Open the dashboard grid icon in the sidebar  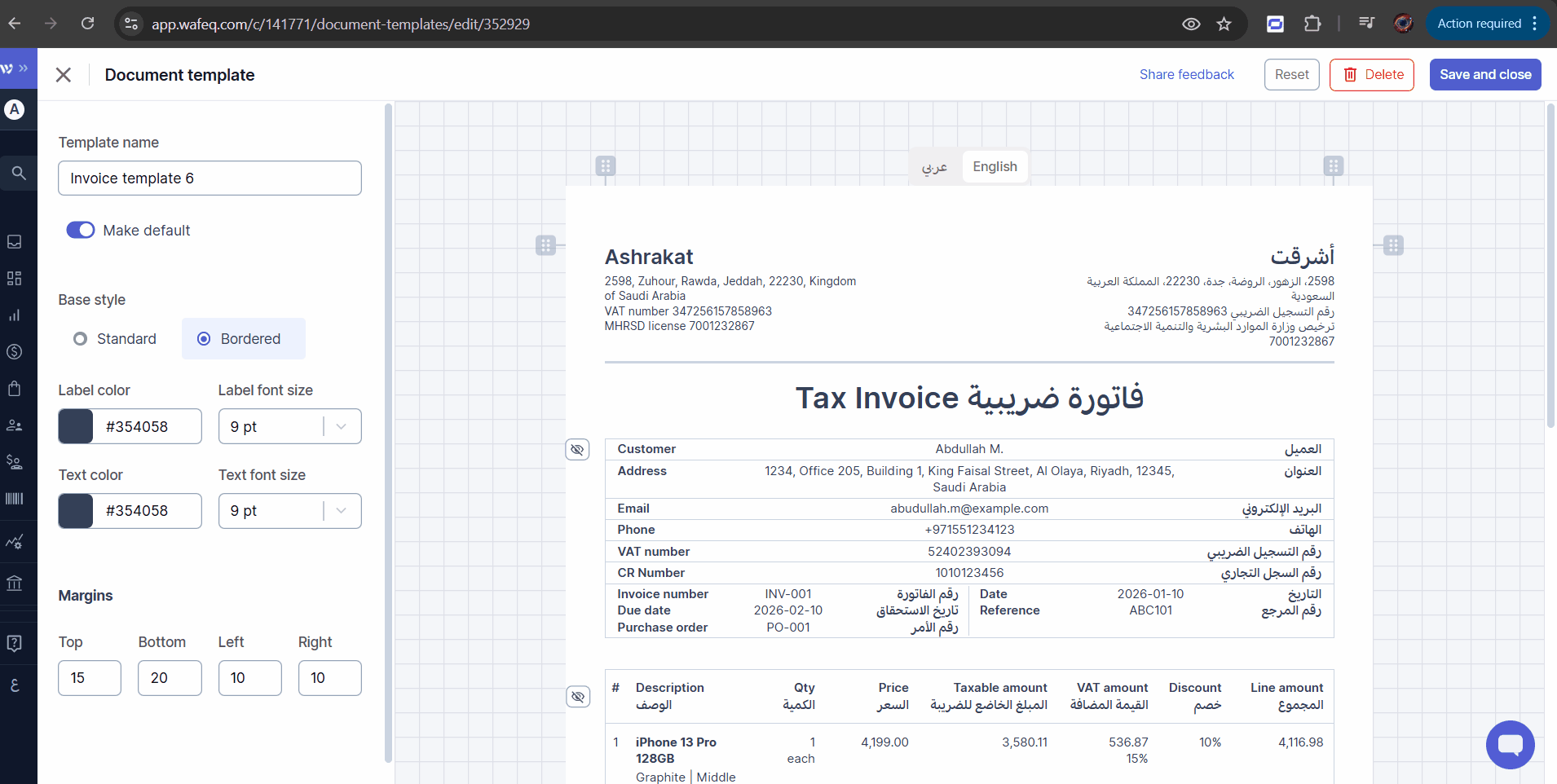coord(14,279)
